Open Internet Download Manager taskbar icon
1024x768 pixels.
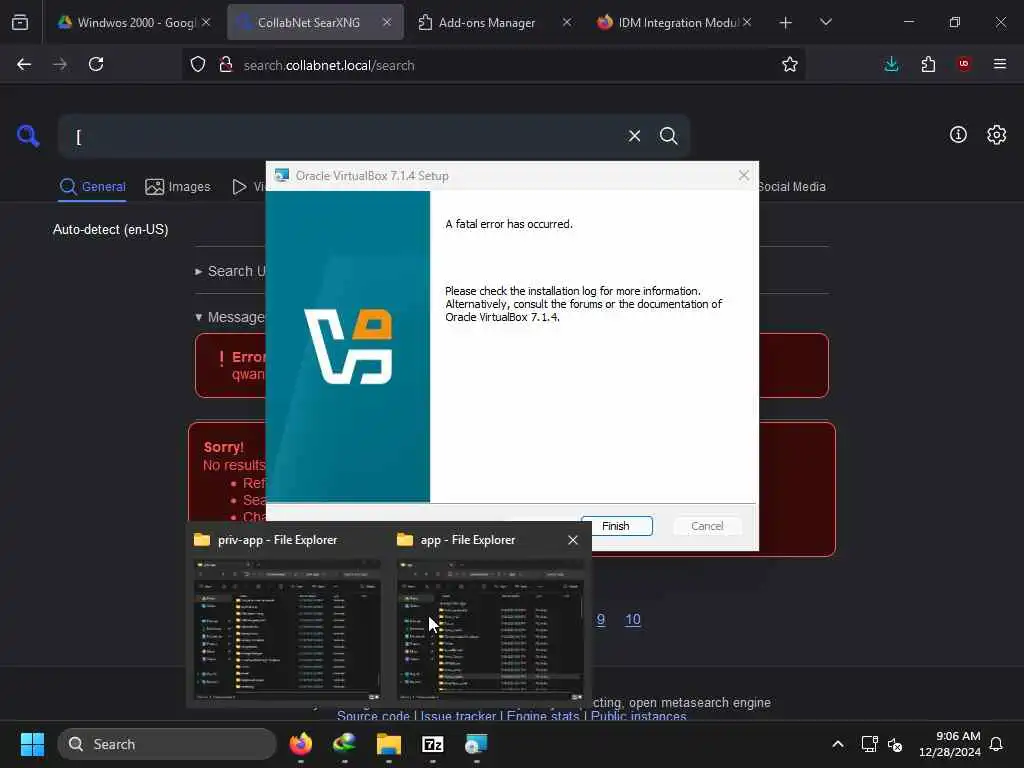point(344,744)
